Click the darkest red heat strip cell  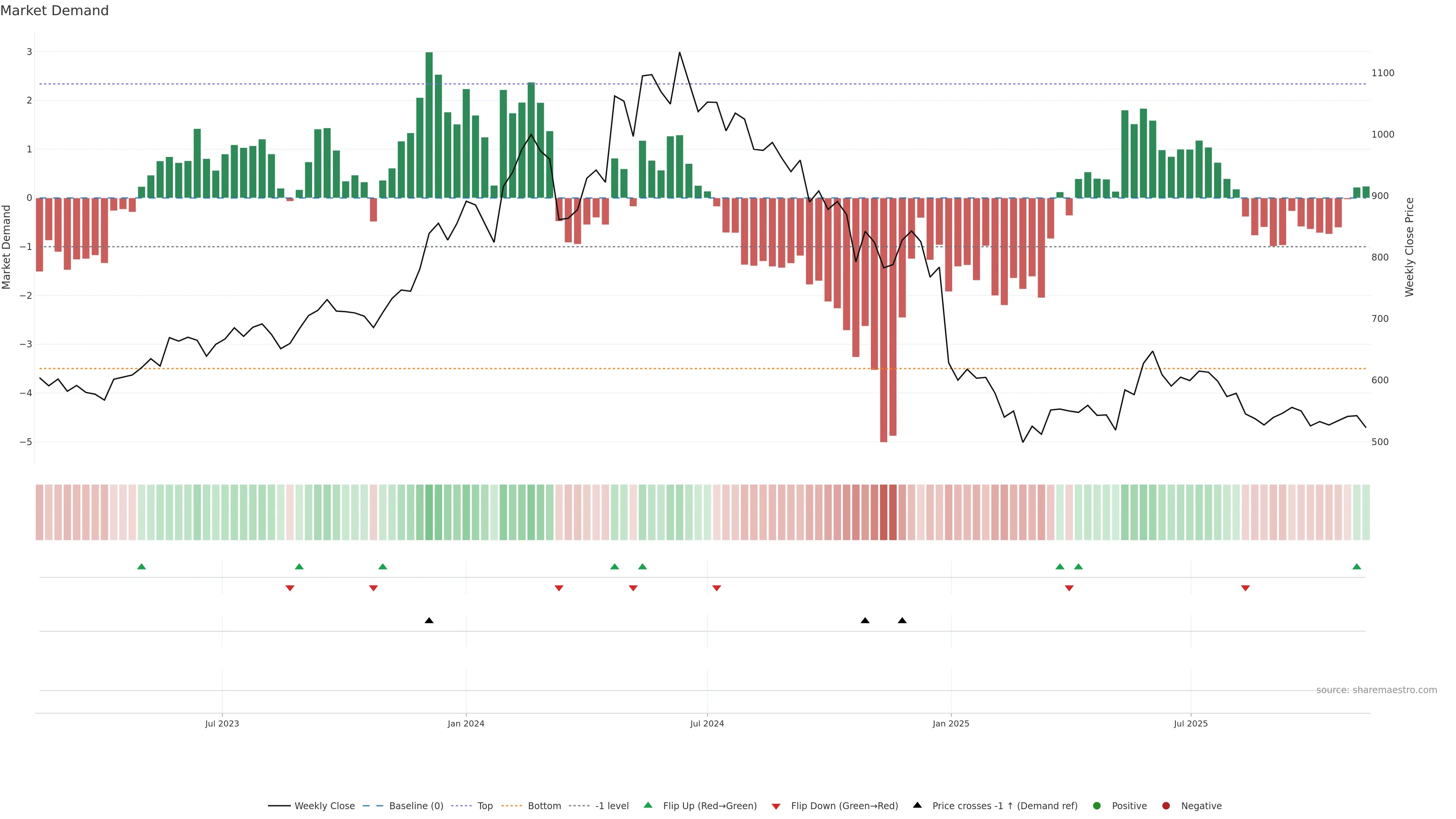tap(883, 512)
